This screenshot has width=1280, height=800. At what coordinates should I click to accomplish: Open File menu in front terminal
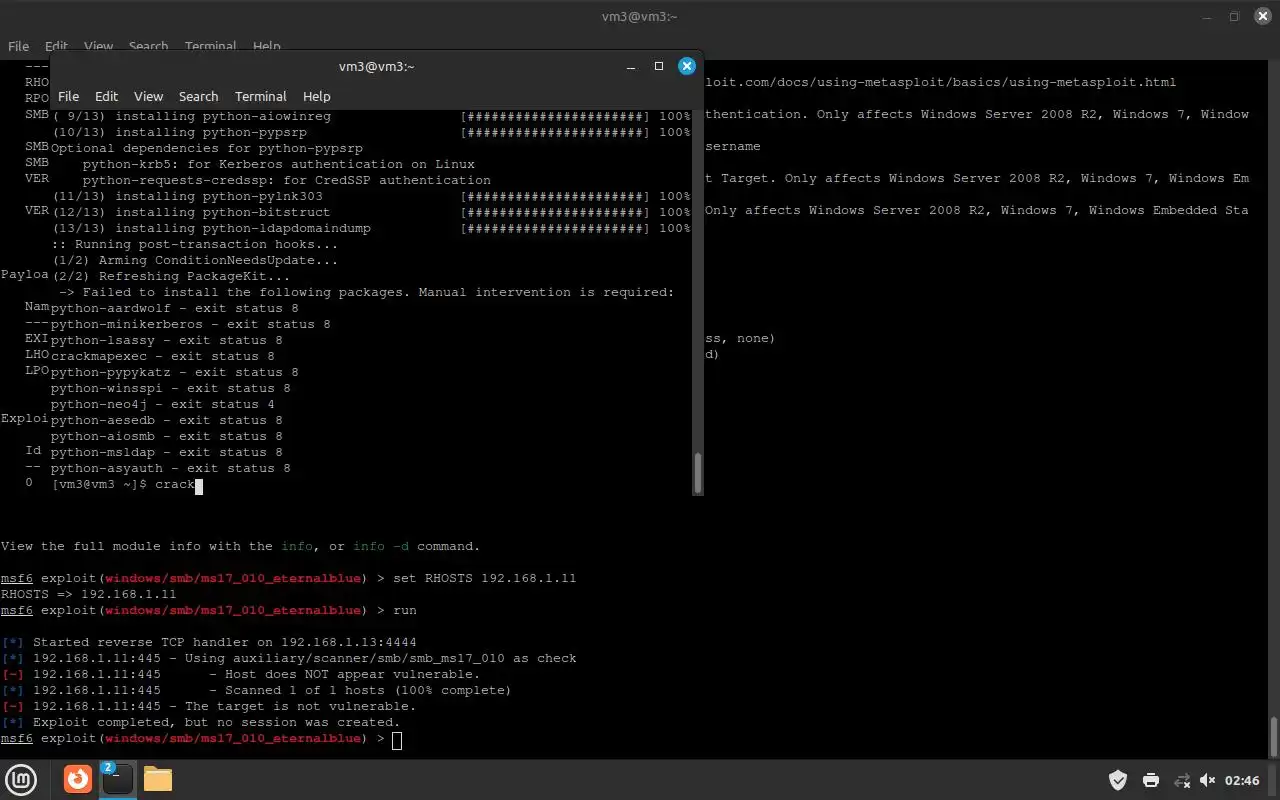pyautogui.click(x=68, y=96)
